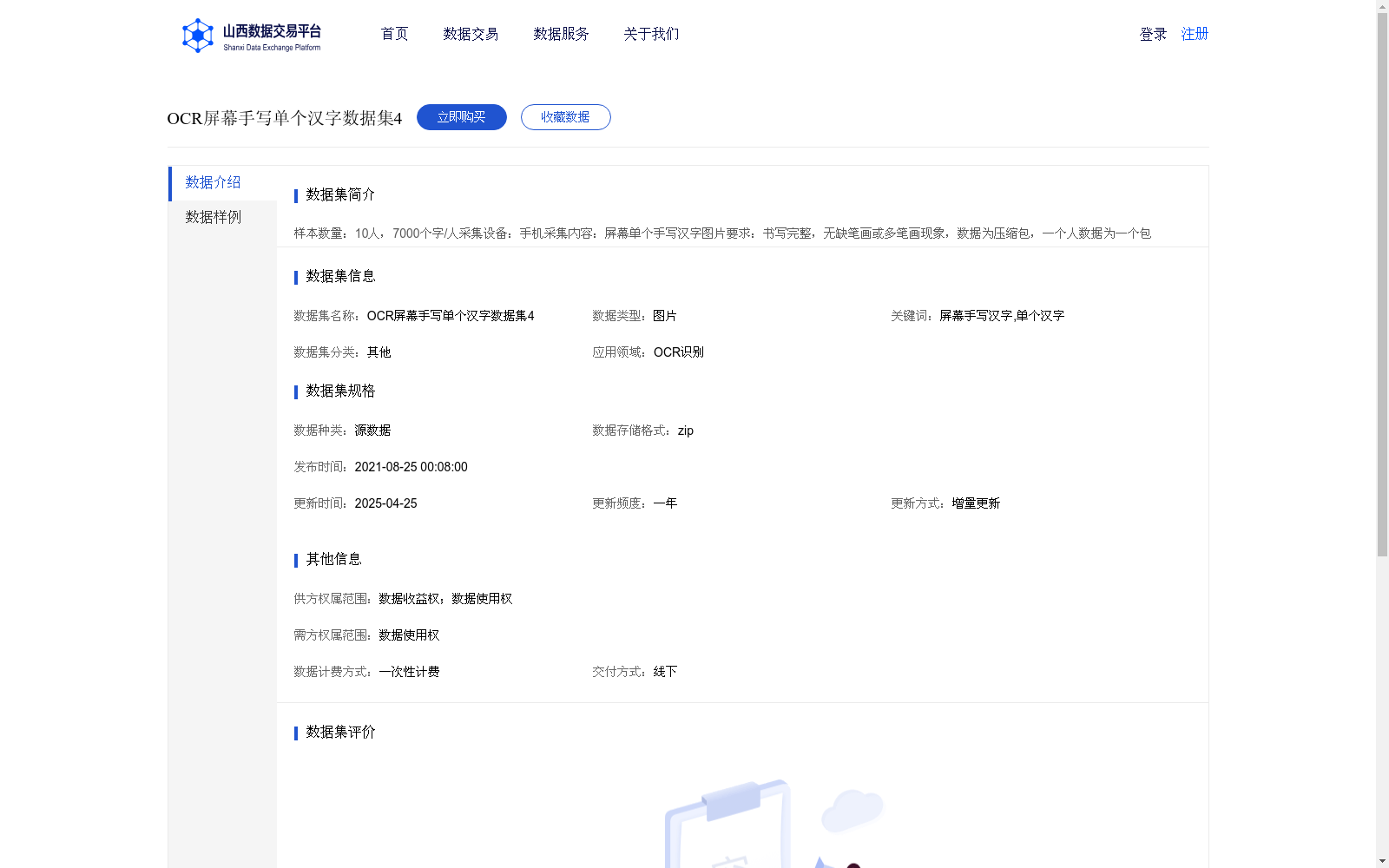The image size is (1389, 868).
Task: Click the scrollbar up arrow
Action: tap(1382, 6)
